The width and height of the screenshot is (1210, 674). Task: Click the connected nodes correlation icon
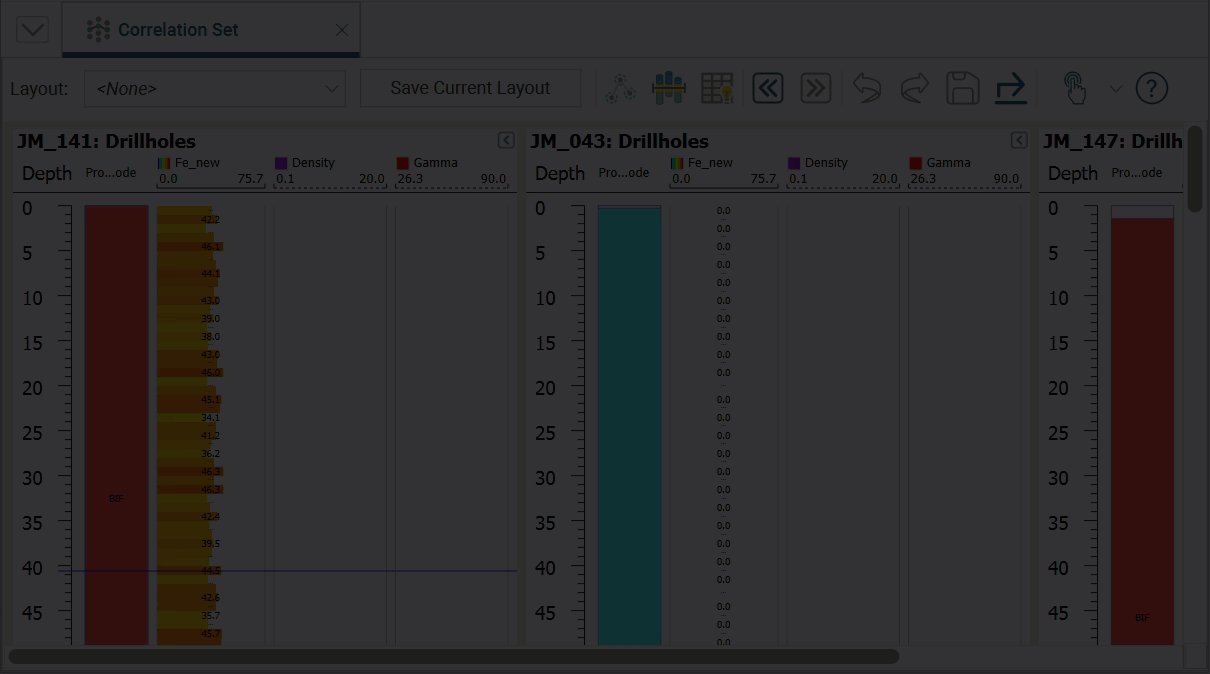[x=620, y=89]
